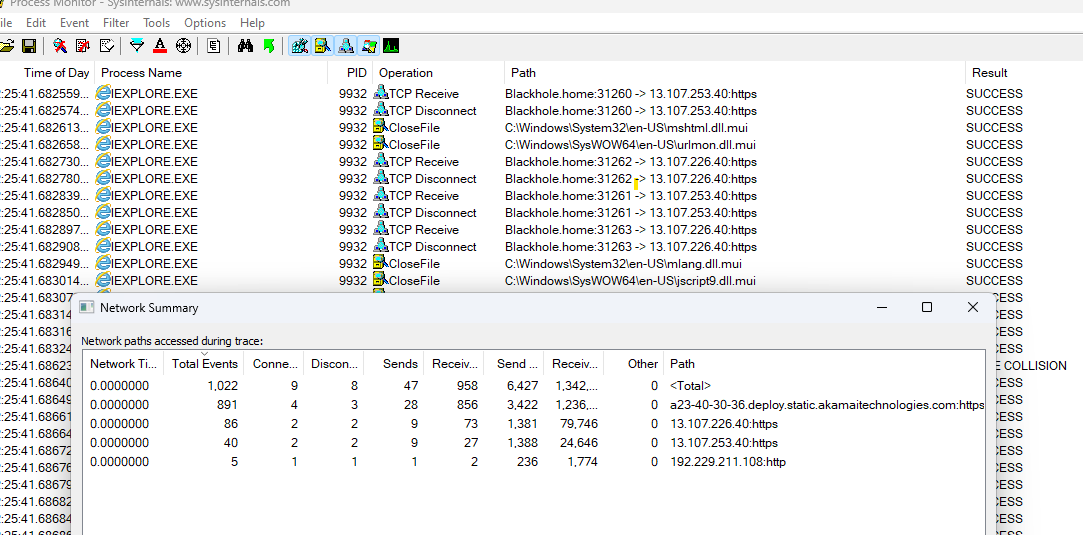Open the Tools menu
This screenshot has width=1083, height=535.
(x=157, y=23)
